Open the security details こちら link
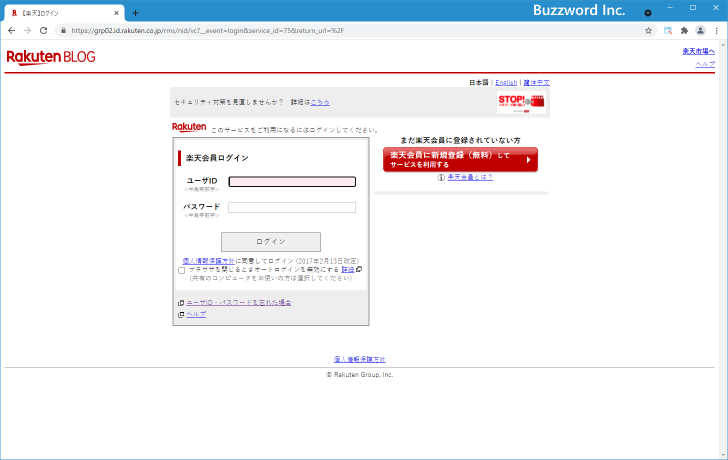The height and width of the screenshot is (460, 728). pyautogui.click(x=320, y=102)
